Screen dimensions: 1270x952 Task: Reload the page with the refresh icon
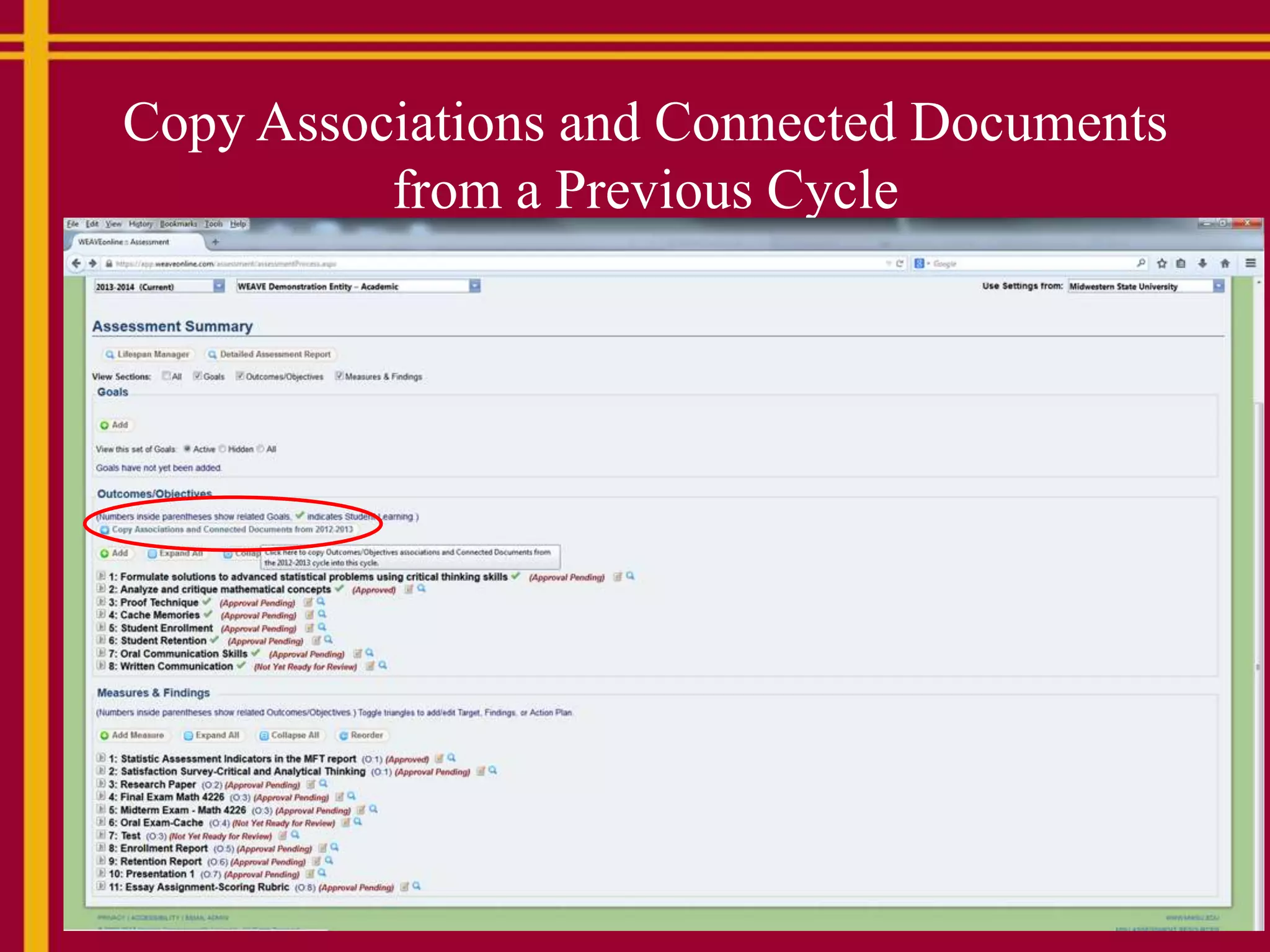tap(900, 263)
